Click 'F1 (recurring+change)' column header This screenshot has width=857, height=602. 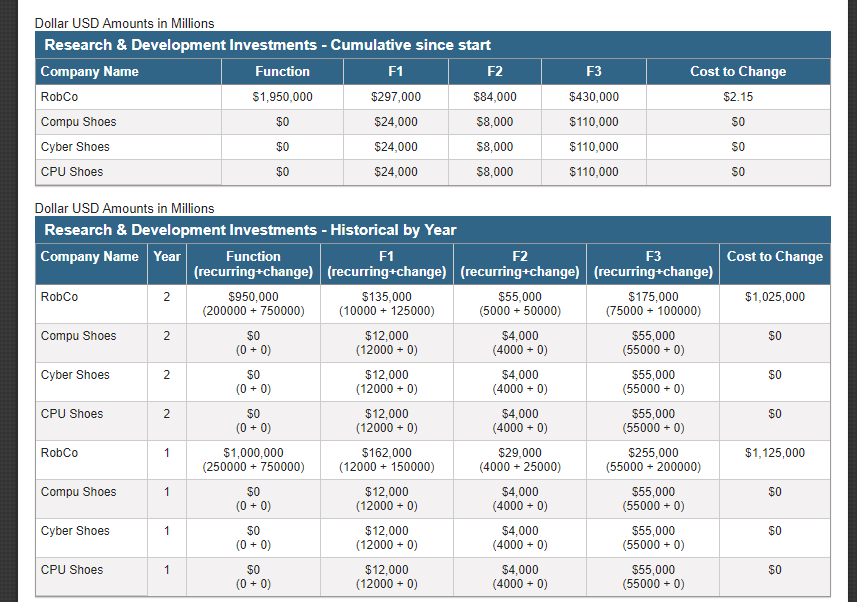(x=386, y=264)
